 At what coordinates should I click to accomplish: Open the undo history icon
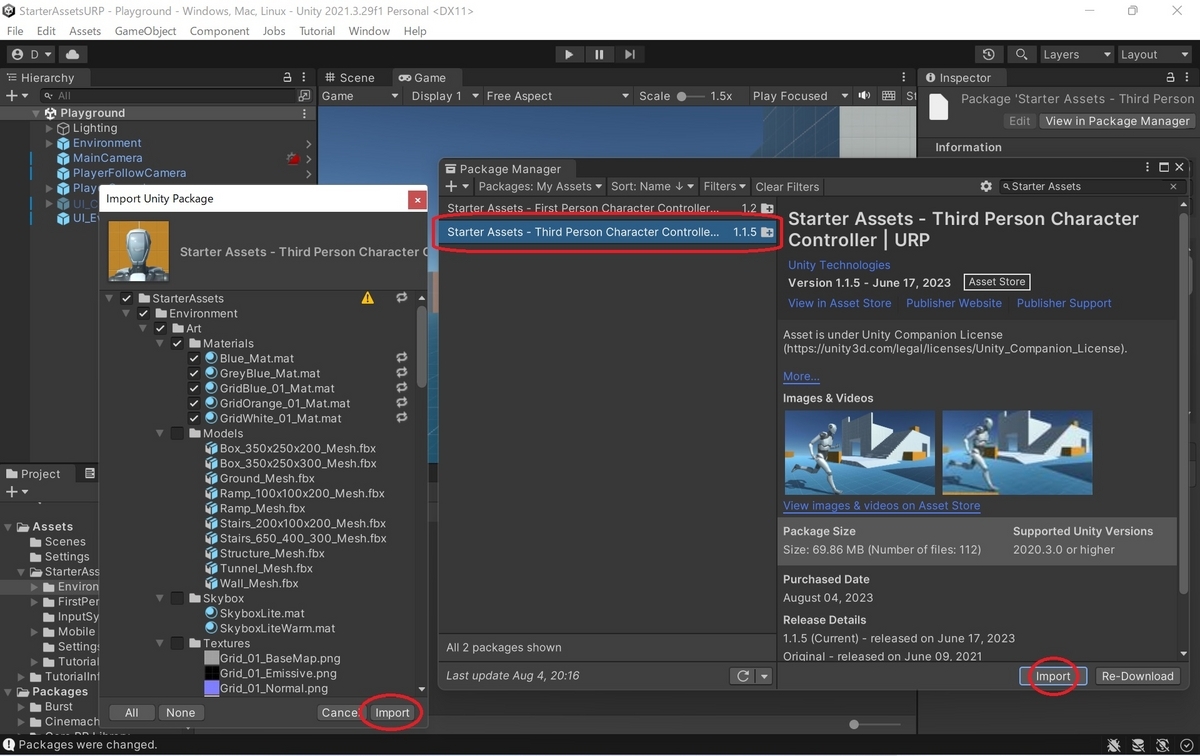[989, 55]
